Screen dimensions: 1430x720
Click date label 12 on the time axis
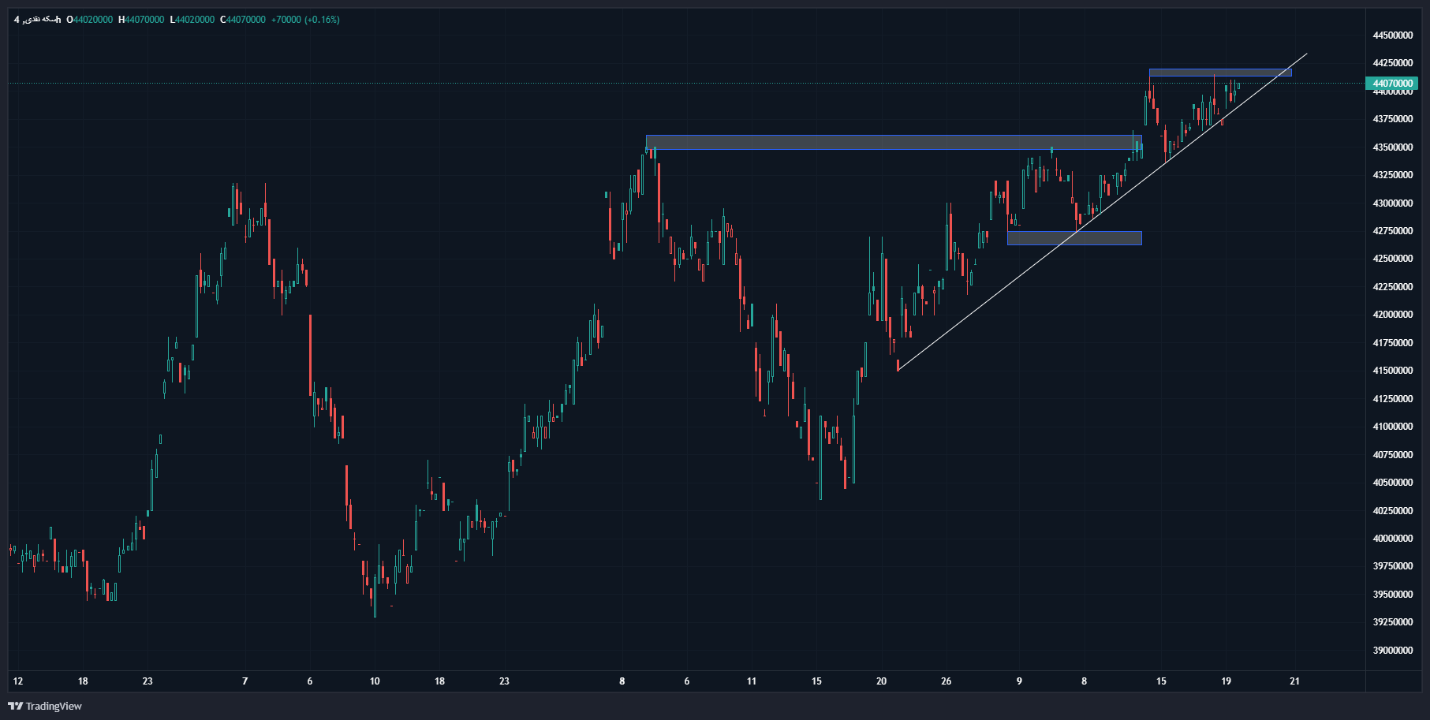(18, 681)
